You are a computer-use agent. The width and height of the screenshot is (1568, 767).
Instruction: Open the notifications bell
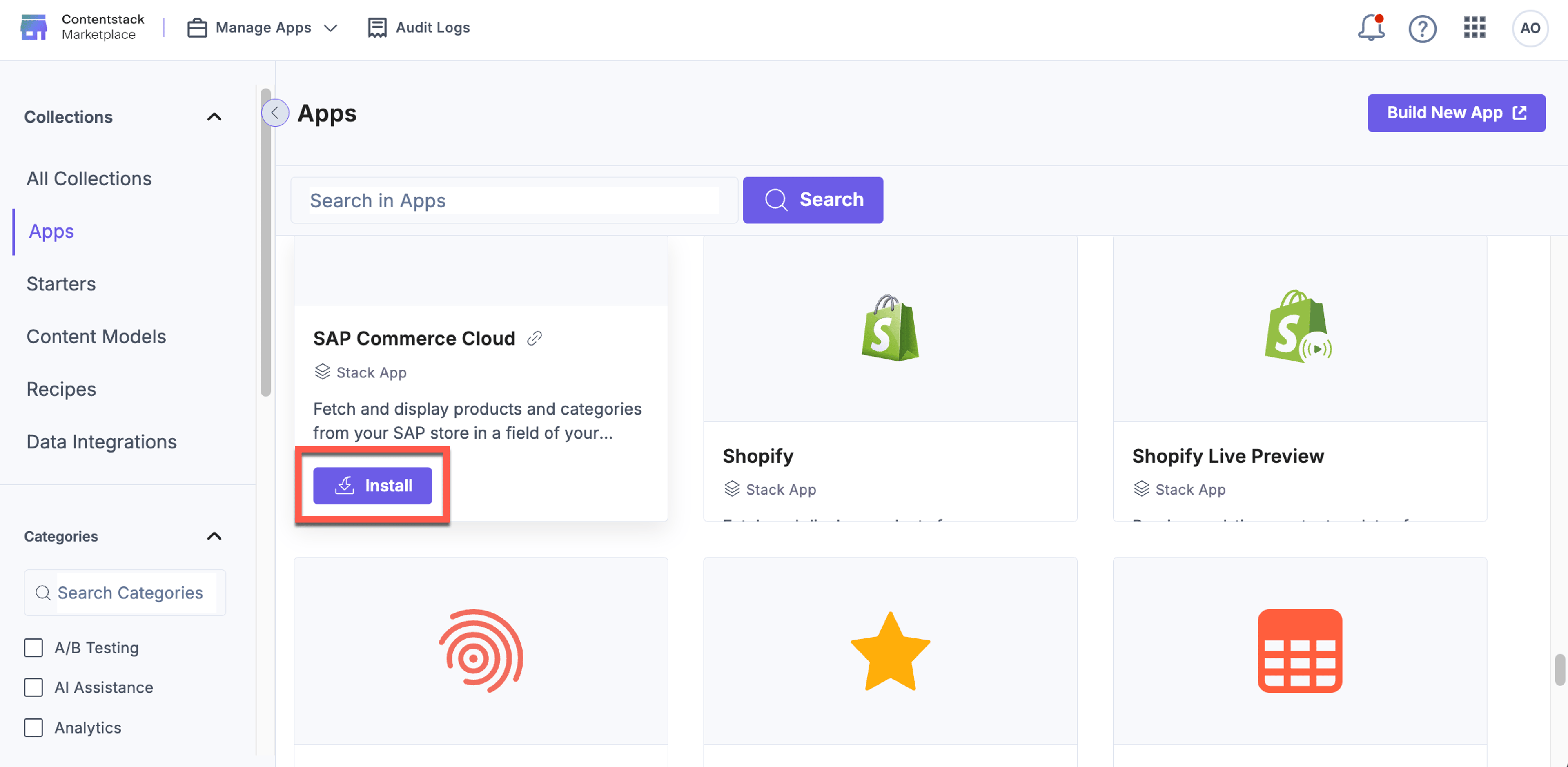1371,27
